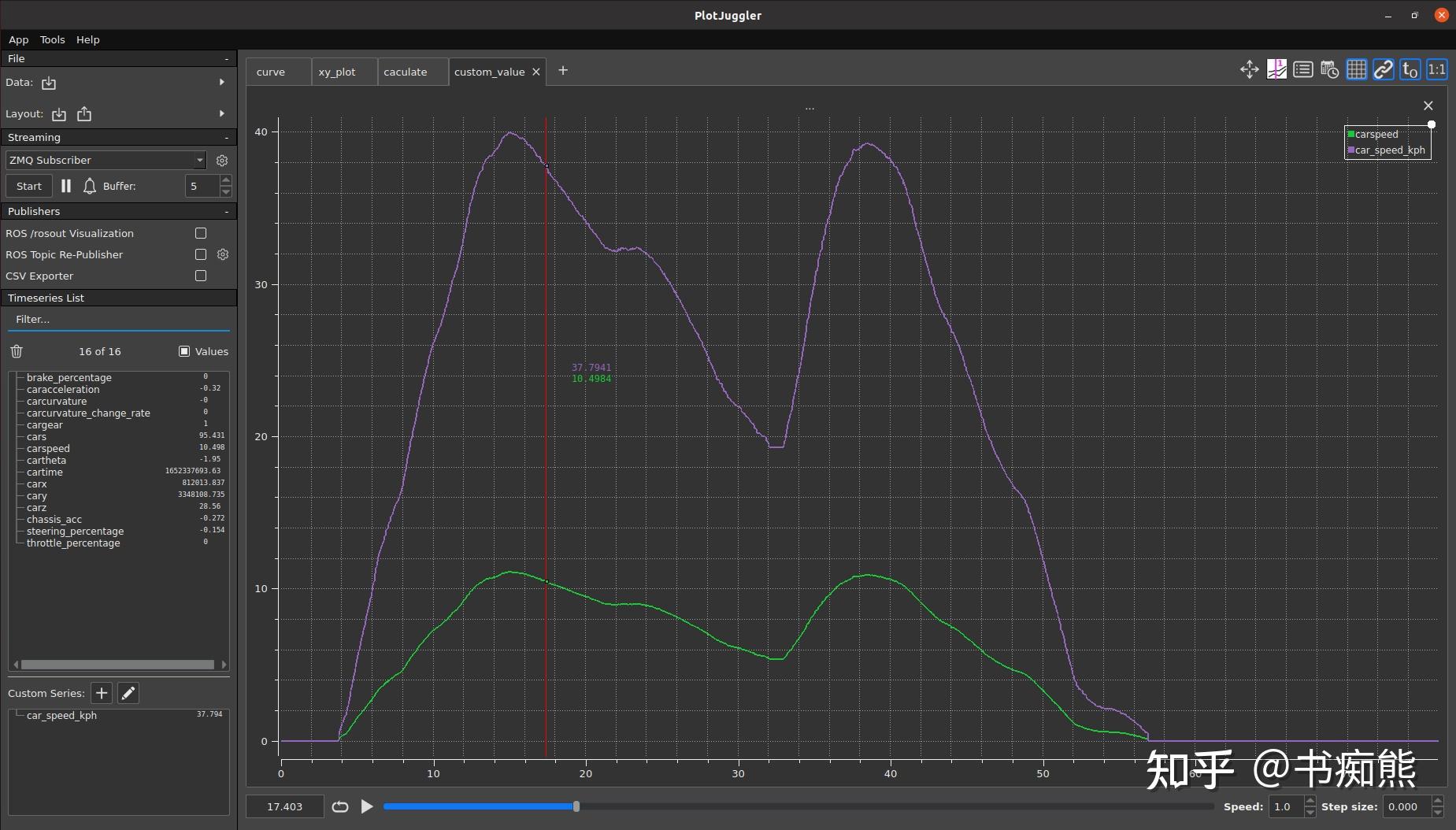This screenshot has height=830, width=1456.
Task: Collapse the File section
Action: point(227,59)
